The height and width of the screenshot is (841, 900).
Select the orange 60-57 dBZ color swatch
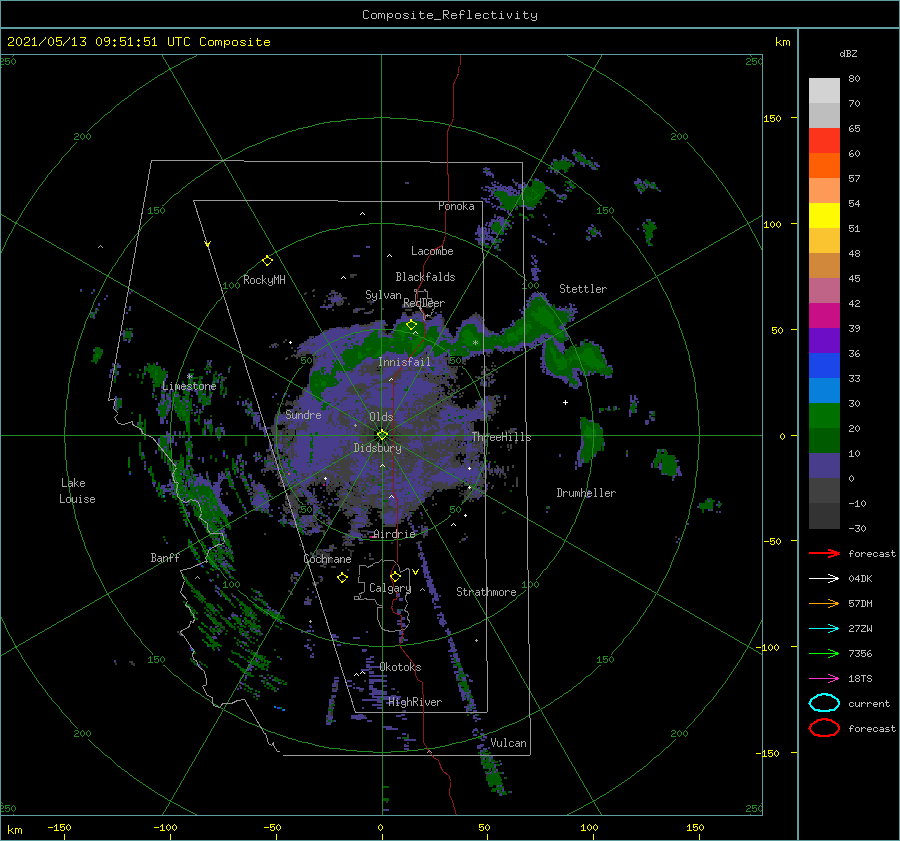[824, 166]
